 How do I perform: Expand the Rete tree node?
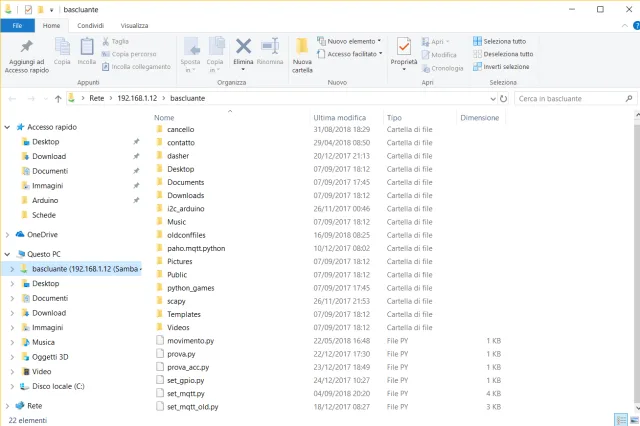click(8, 406)
